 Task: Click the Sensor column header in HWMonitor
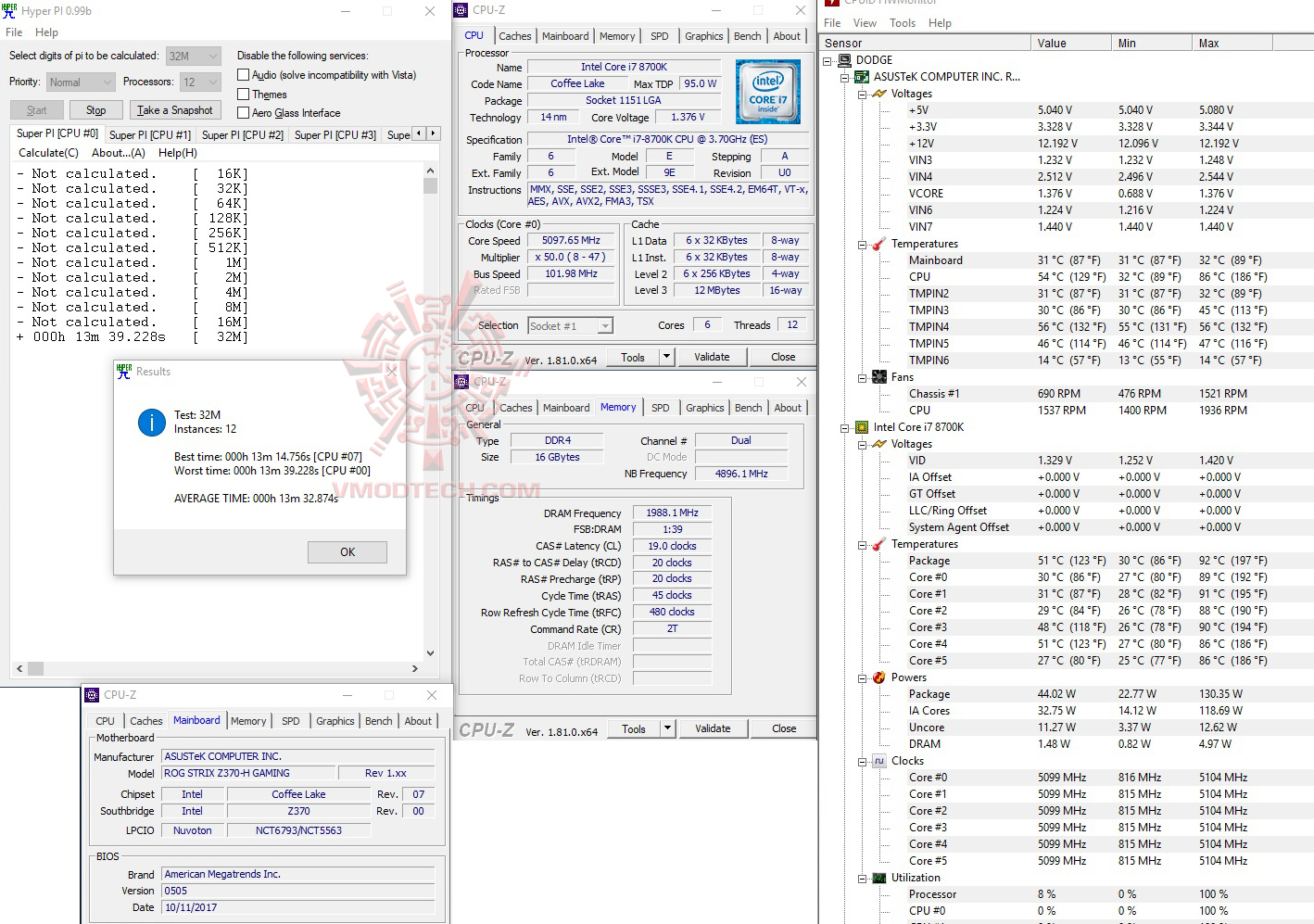[926, 44]
